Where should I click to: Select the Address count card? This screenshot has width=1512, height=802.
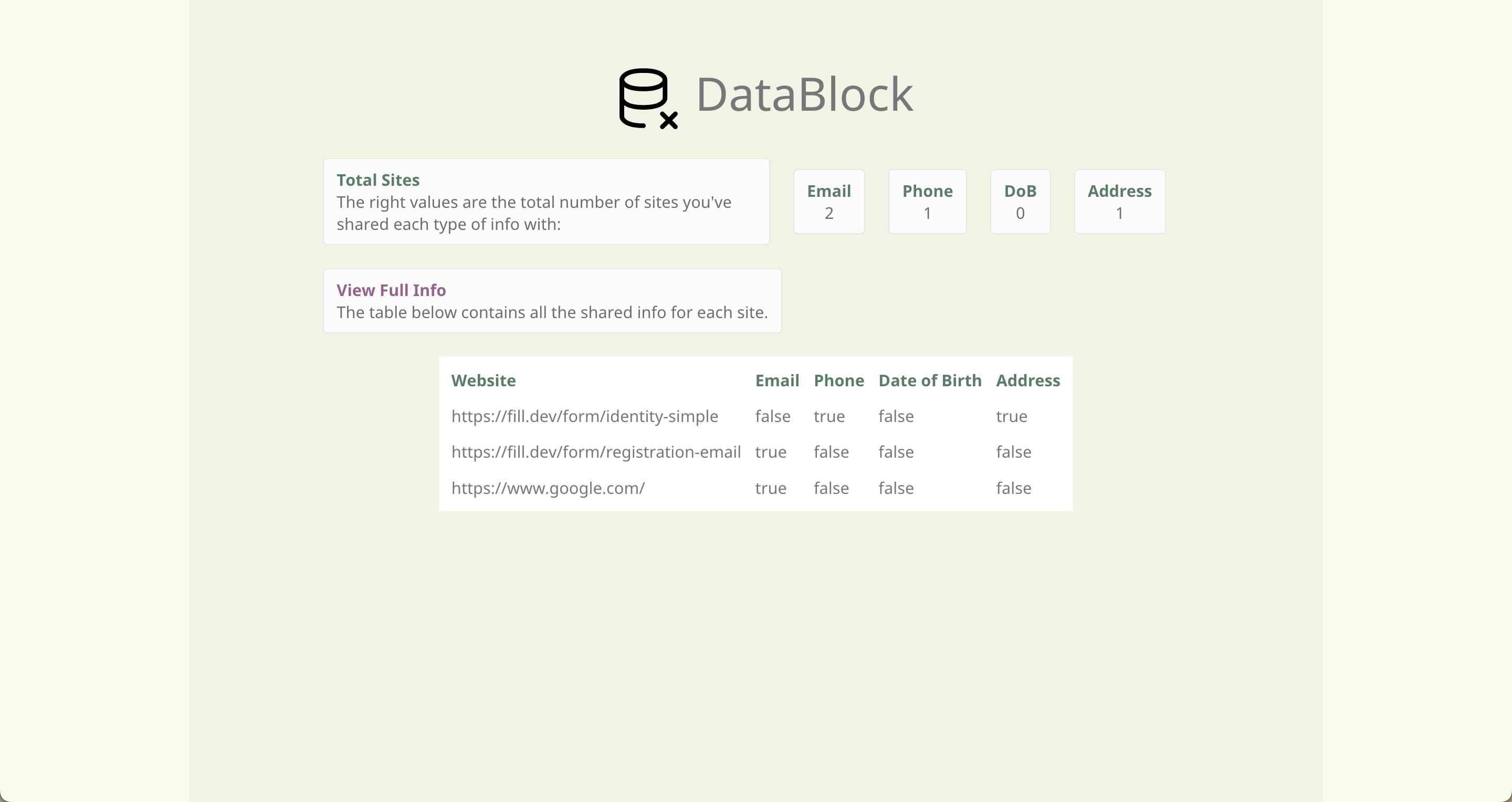click(1119, 201)
